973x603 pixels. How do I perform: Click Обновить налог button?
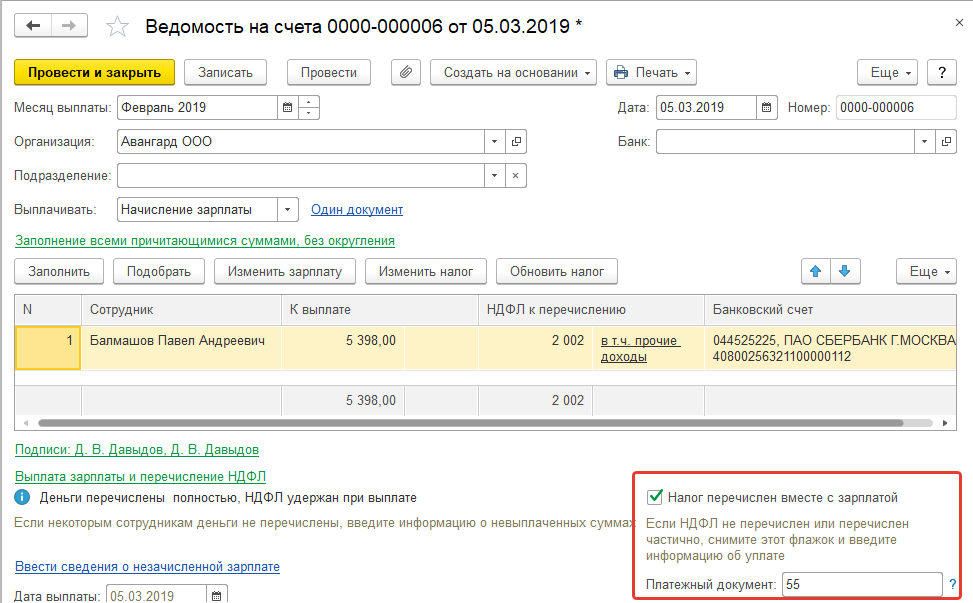557,271
